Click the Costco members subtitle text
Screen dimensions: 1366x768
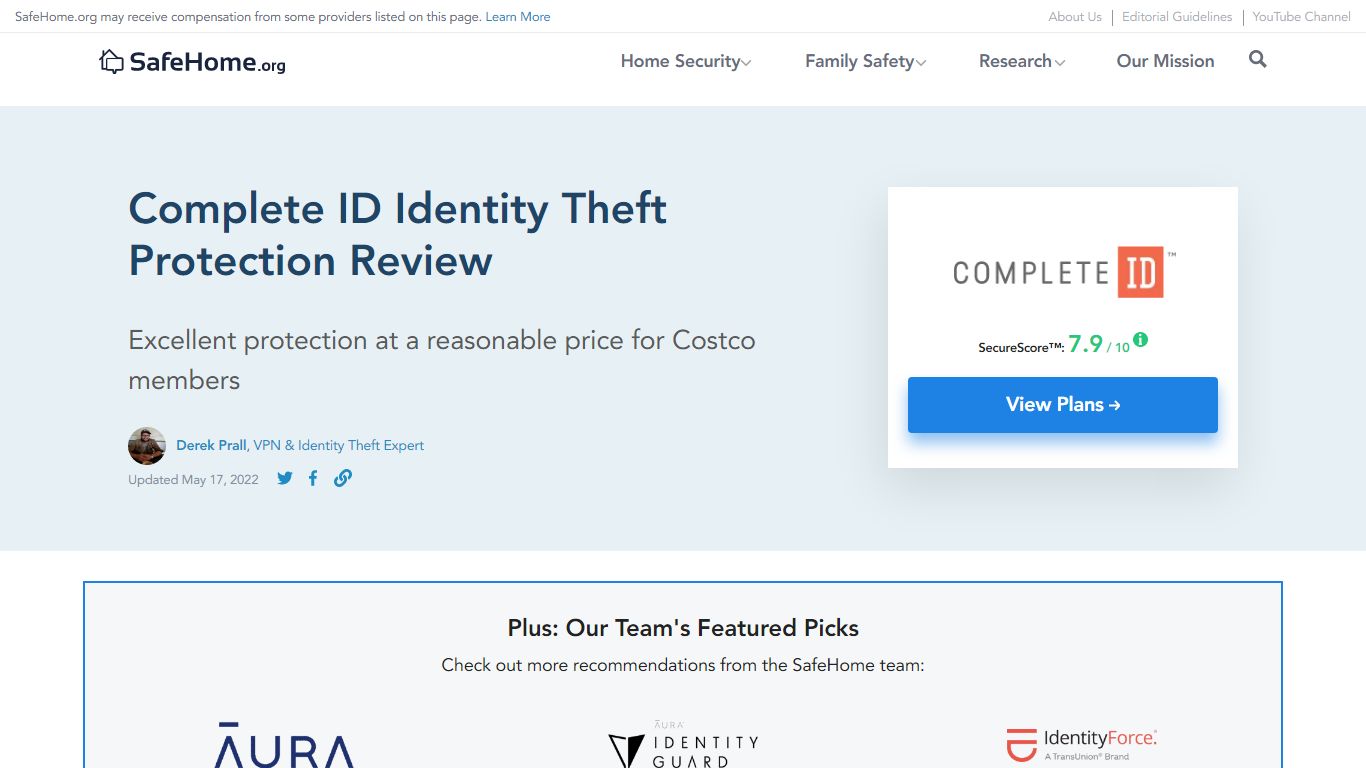pos(442,360)
